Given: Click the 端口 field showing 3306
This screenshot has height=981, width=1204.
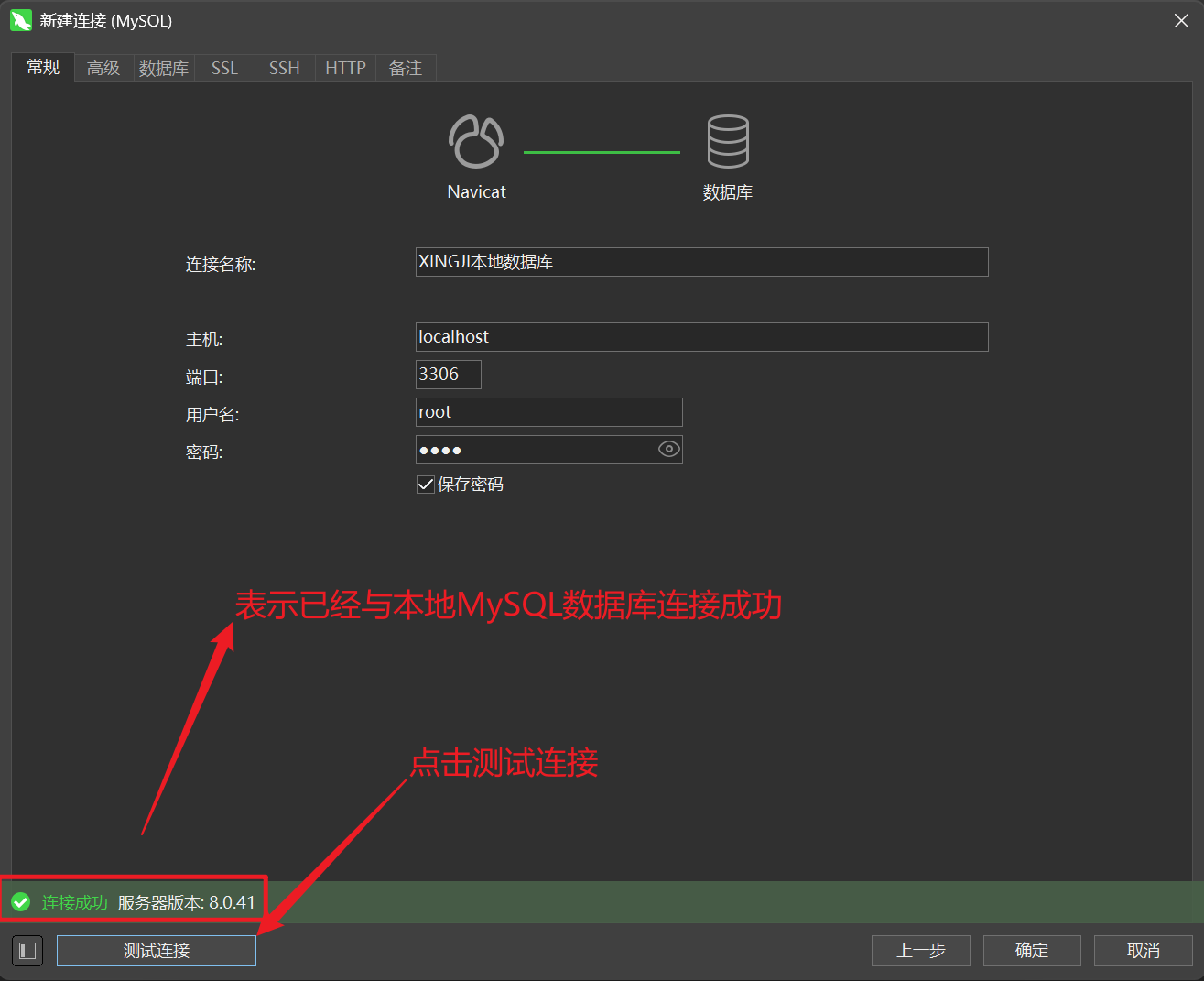Looking at the screenshot, I should [x=448, y=375].
